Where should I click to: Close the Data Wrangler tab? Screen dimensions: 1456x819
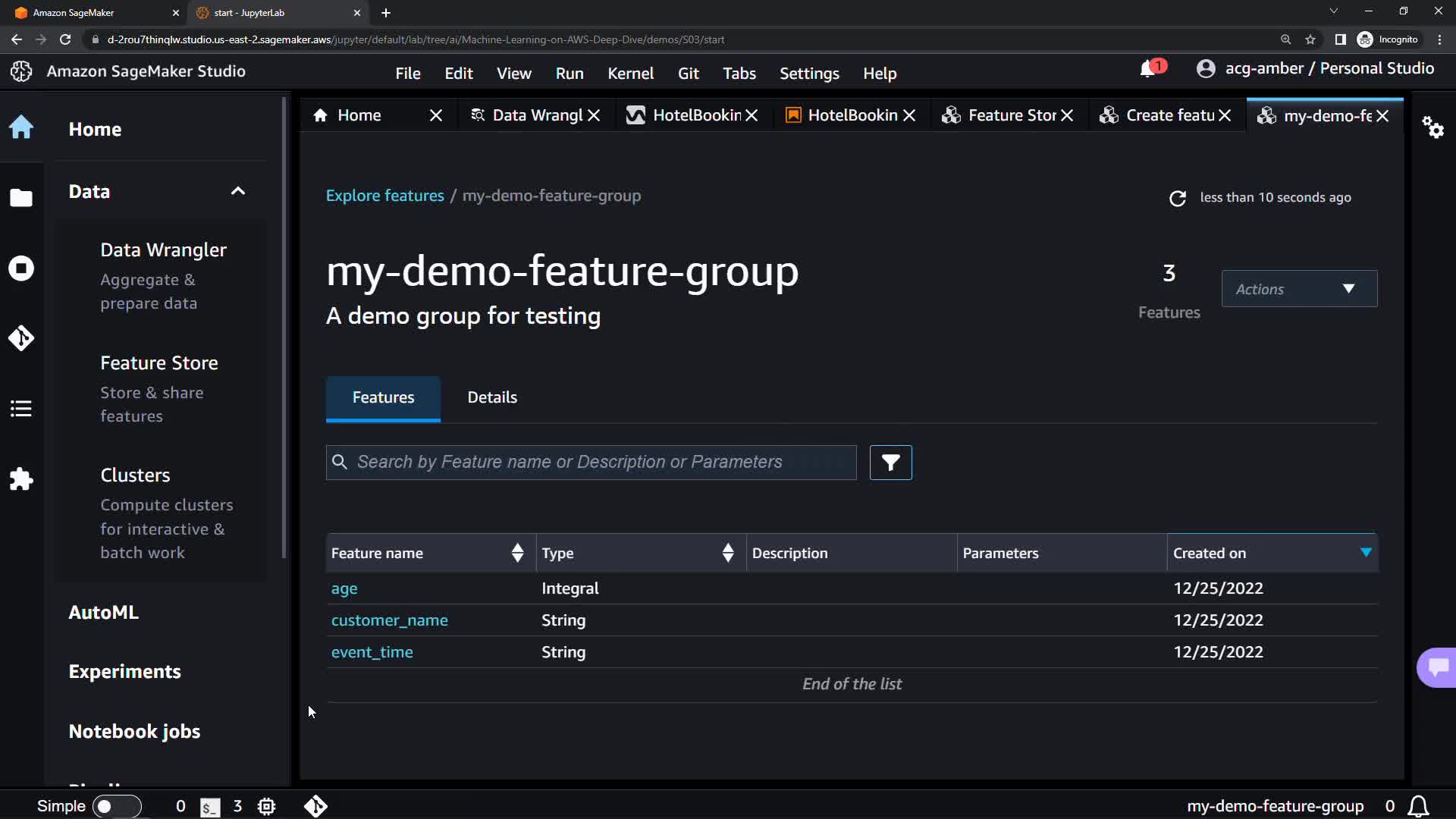tap(594, 115)
